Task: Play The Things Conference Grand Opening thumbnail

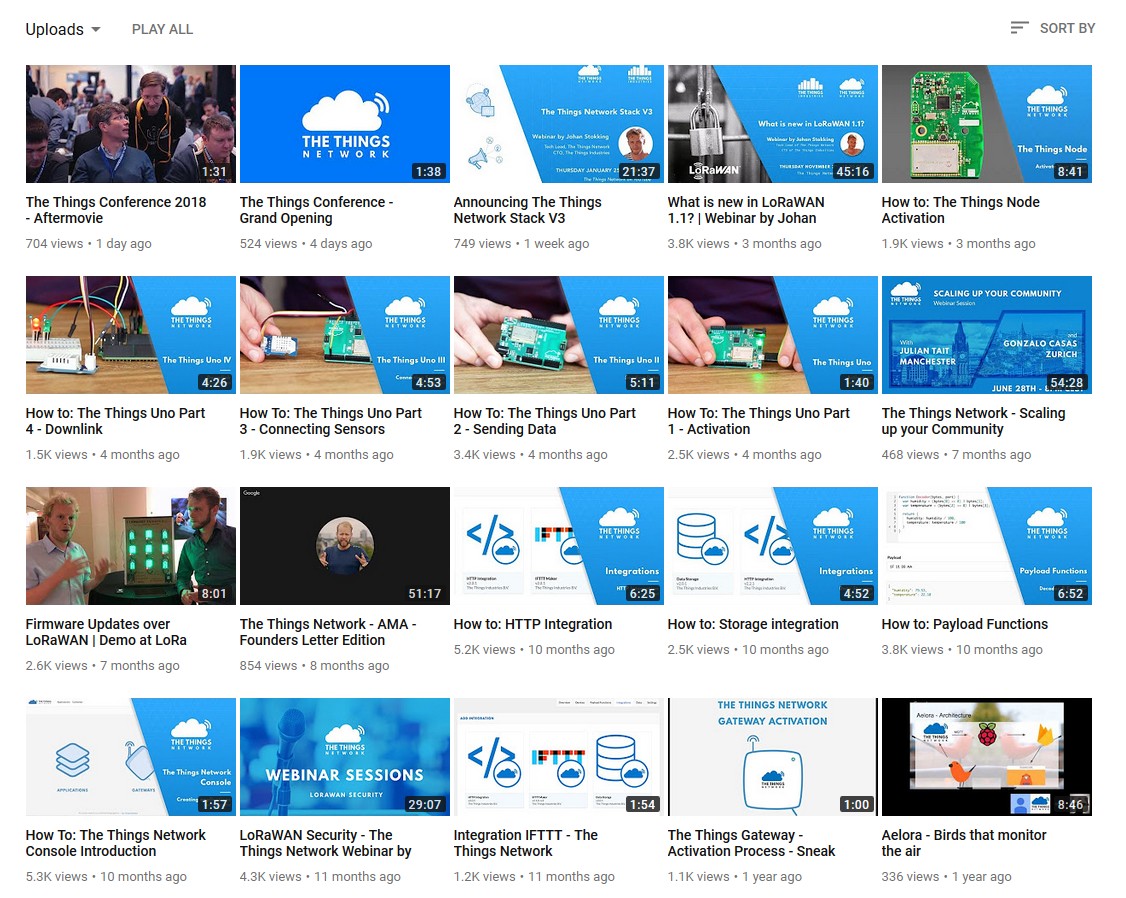Action: coord(345,124)
